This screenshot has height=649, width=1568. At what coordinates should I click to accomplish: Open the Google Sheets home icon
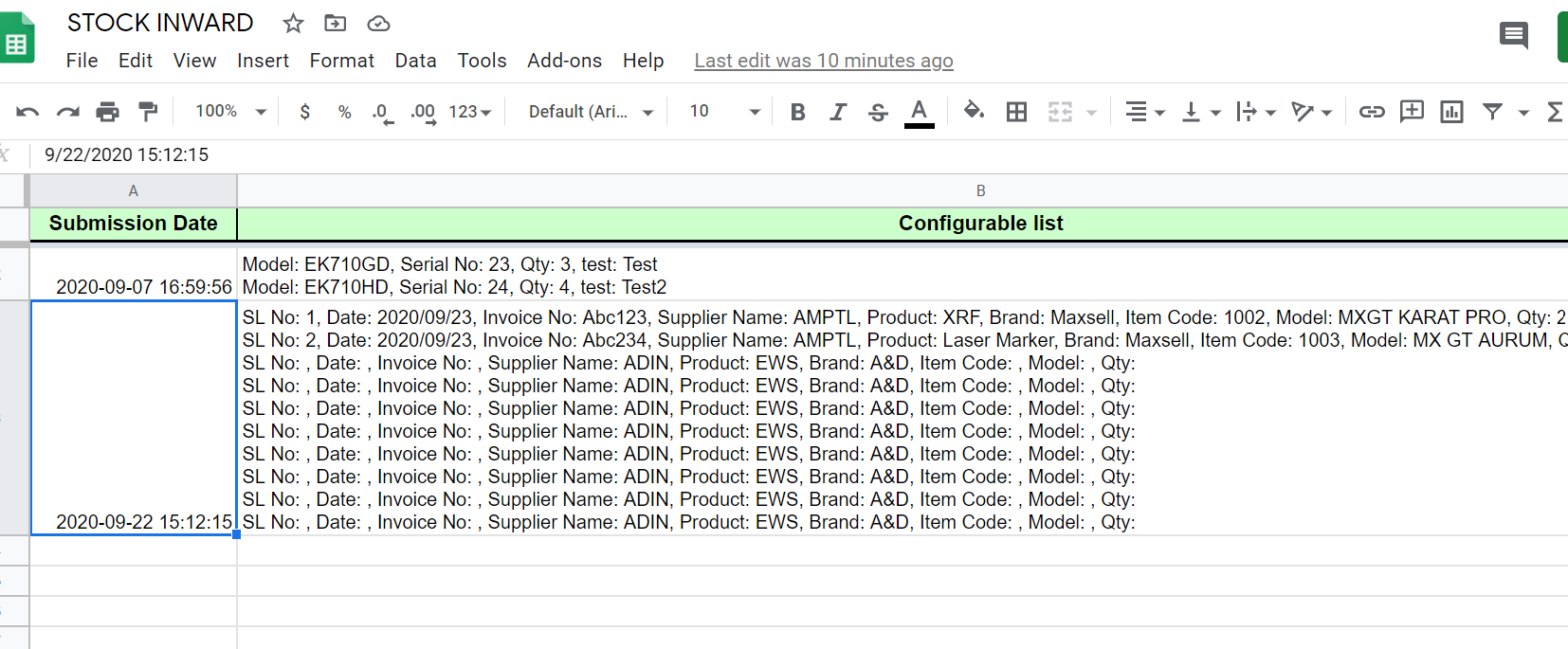[x=17, y=38]
